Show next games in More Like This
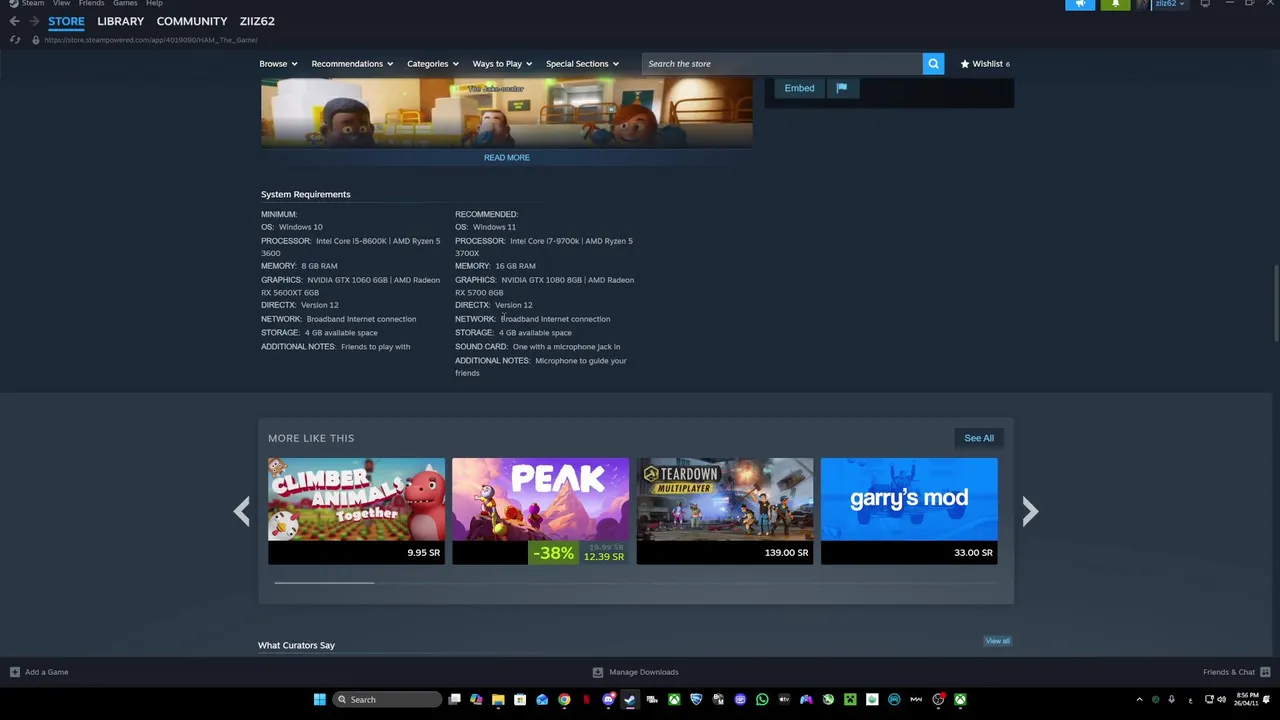The width and height of the screenshot is (1280, 720). coord(1030,511)
